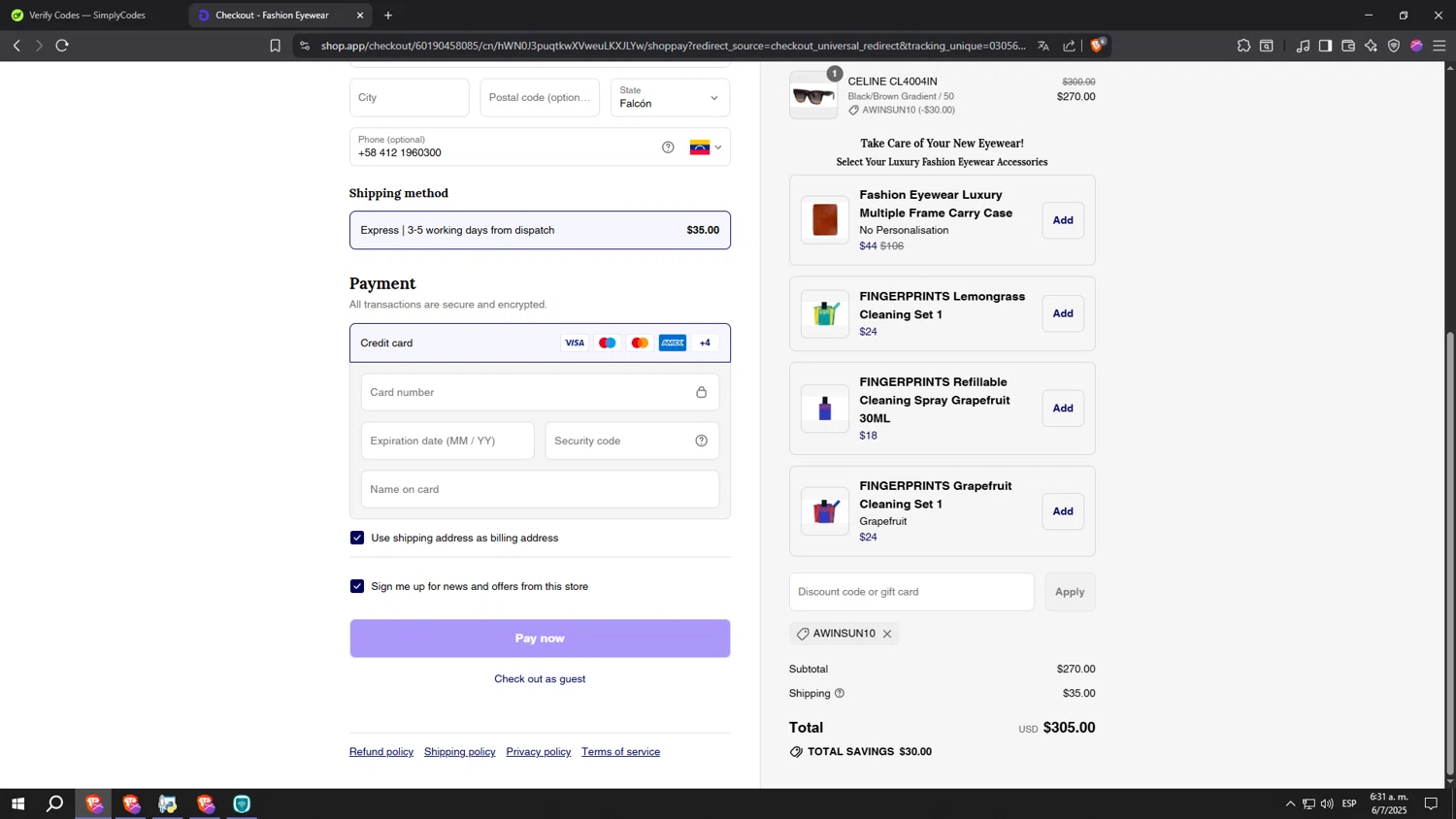1456x819 pixels.
Task: Add Luxury Multiple Frame Carry Case
Action: (1063, 220)
